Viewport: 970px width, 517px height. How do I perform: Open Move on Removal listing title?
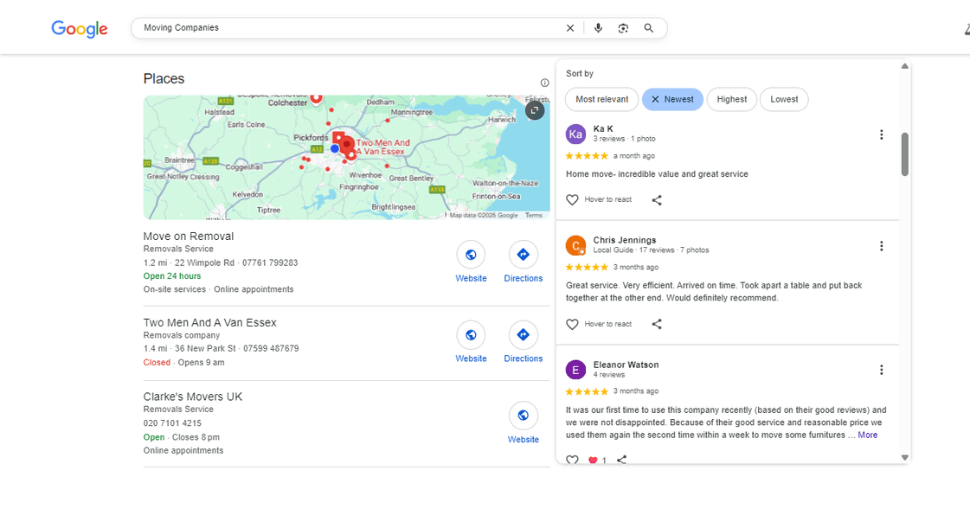click(188, 236)
